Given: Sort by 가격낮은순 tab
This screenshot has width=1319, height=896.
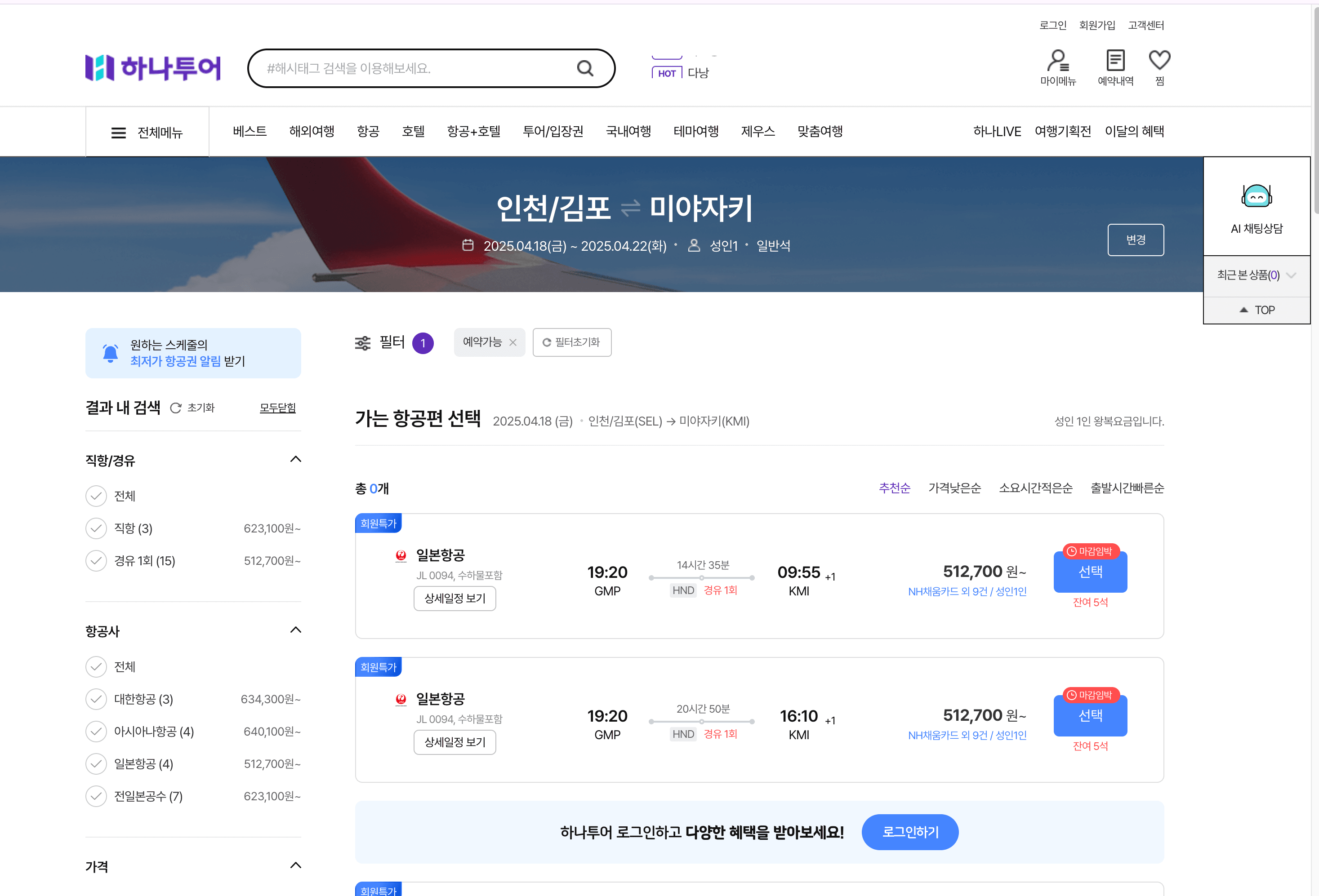Looking at the screenshot, I should [954, 488].
